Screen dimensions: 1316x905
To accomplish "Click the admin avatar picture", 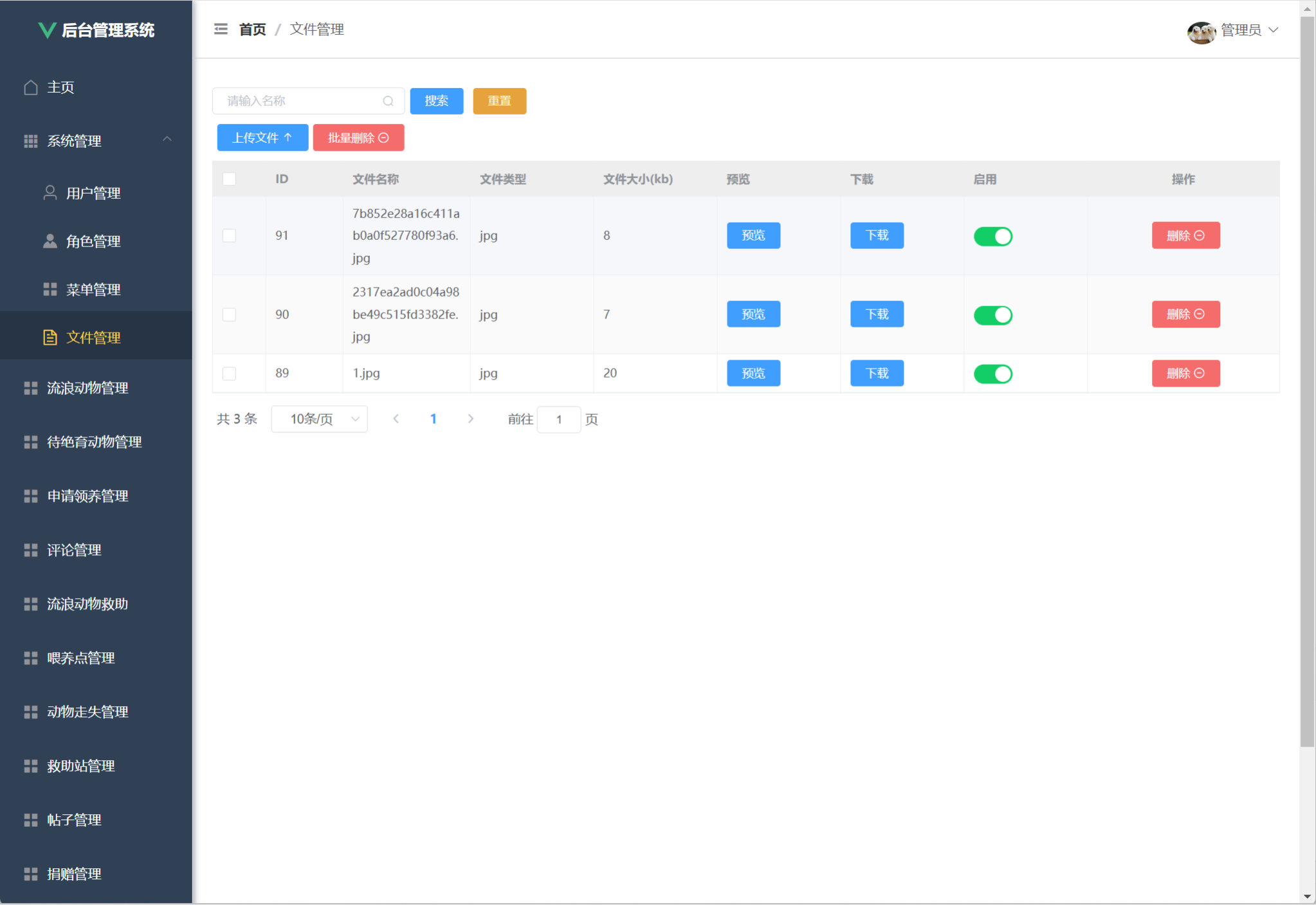I will coord(1200,31).
